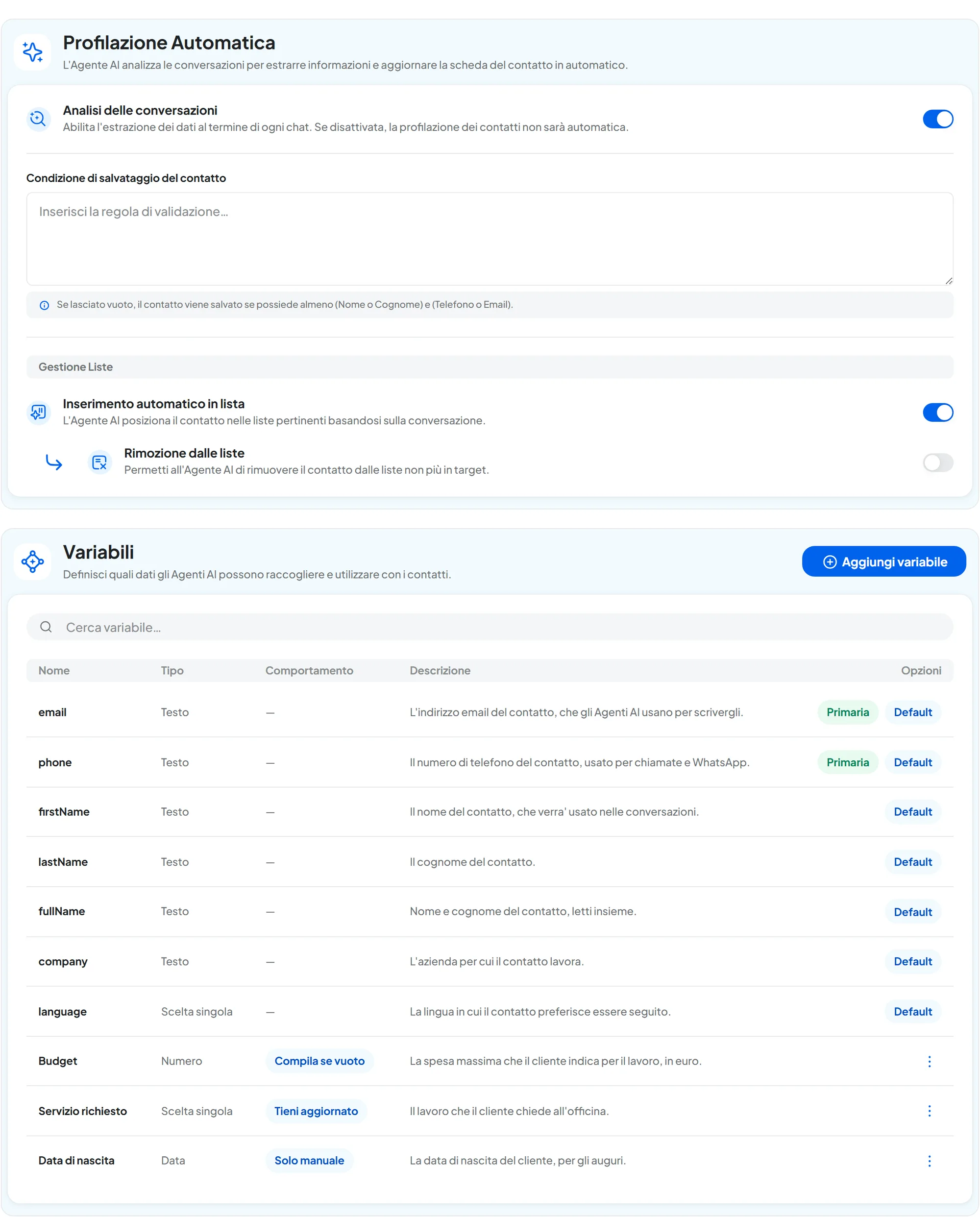This screenshot has height=1217, width=980.
Task: Click the Primaria badge in the phone row
Action: pyautogui.click(x=847, y=763)
